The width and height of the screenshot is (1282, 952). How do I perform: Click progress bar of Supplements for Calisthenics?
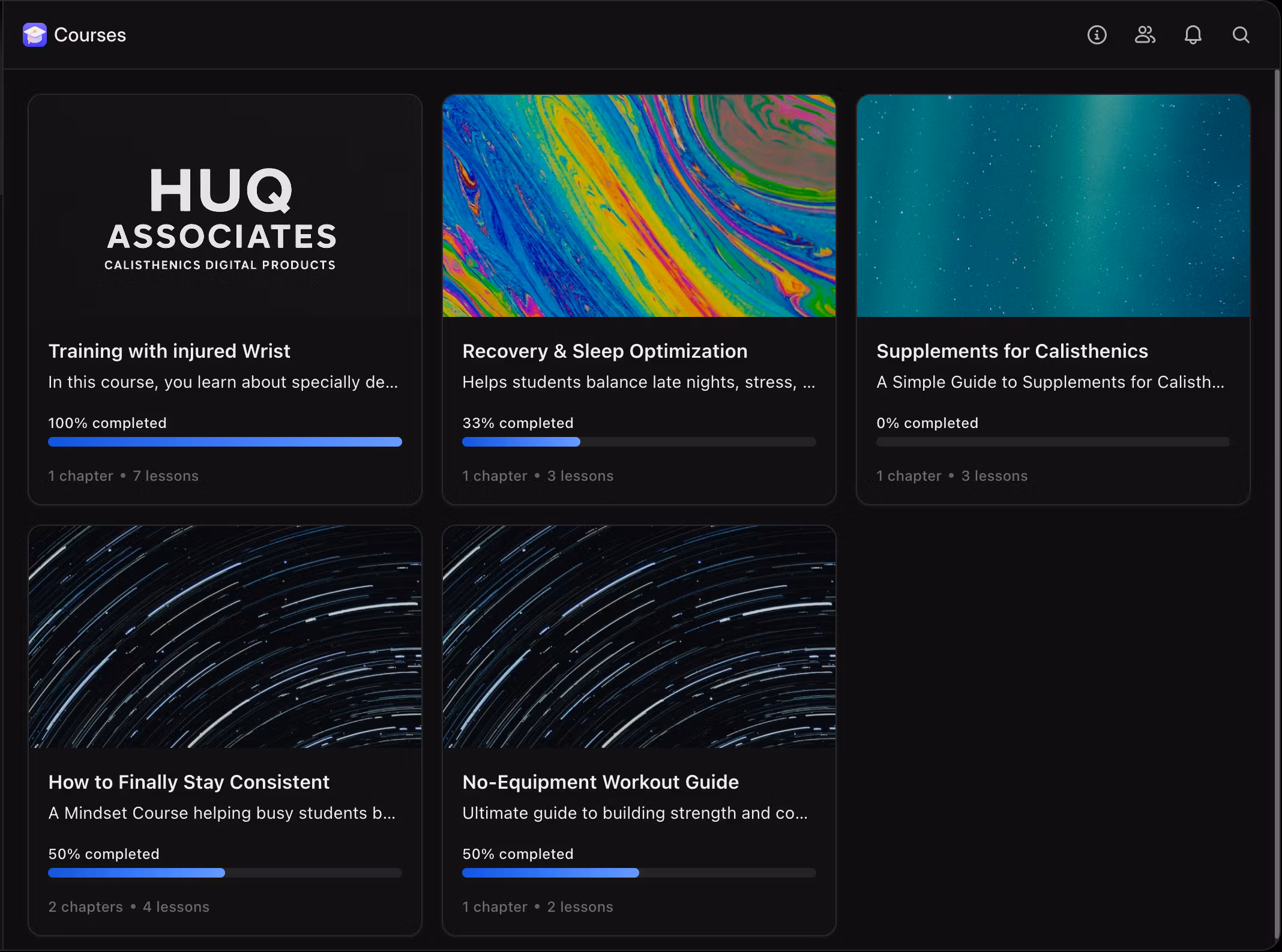(x=1053, y=442)
